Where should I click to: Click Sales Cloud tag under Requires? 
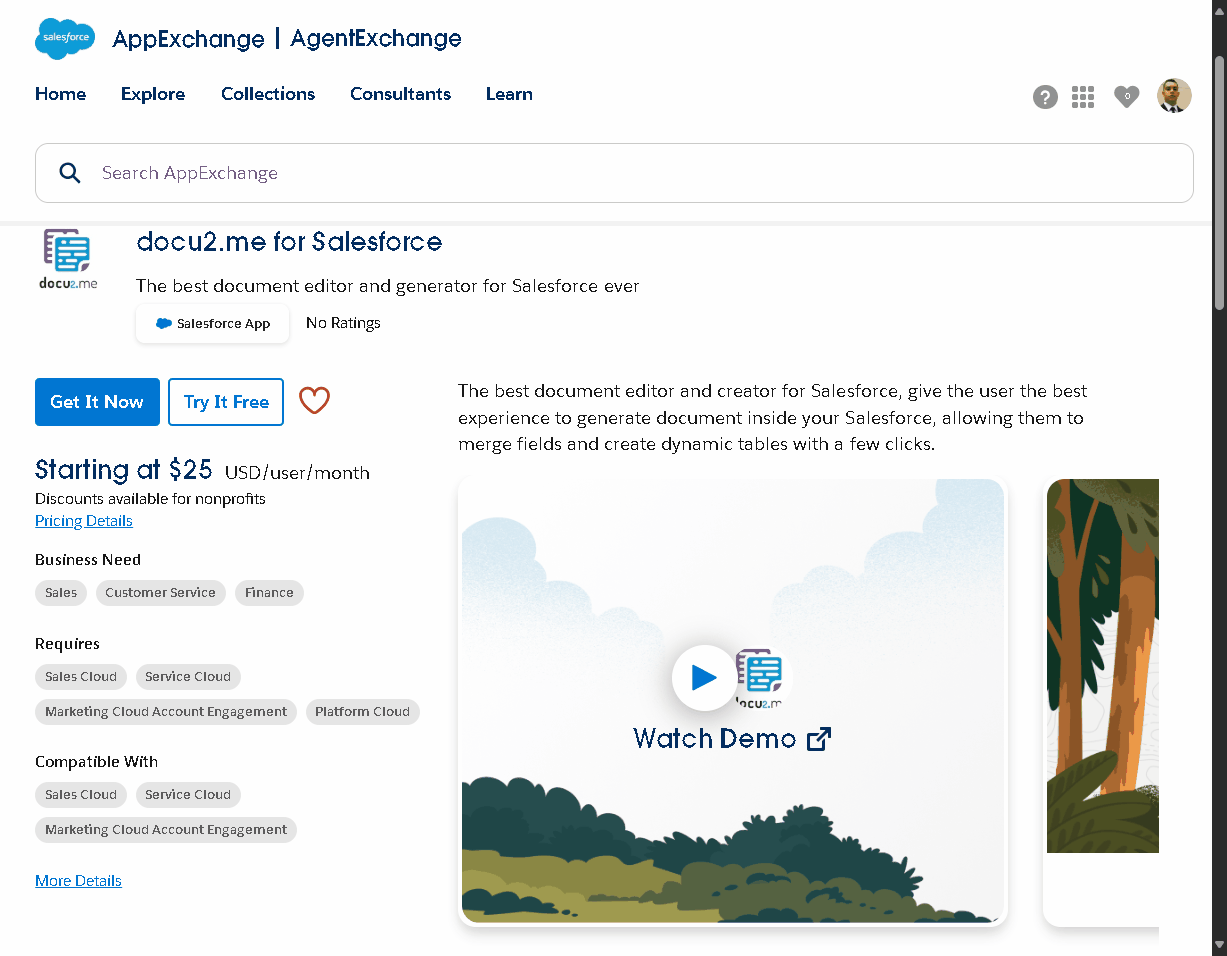[x=81, y=677]
